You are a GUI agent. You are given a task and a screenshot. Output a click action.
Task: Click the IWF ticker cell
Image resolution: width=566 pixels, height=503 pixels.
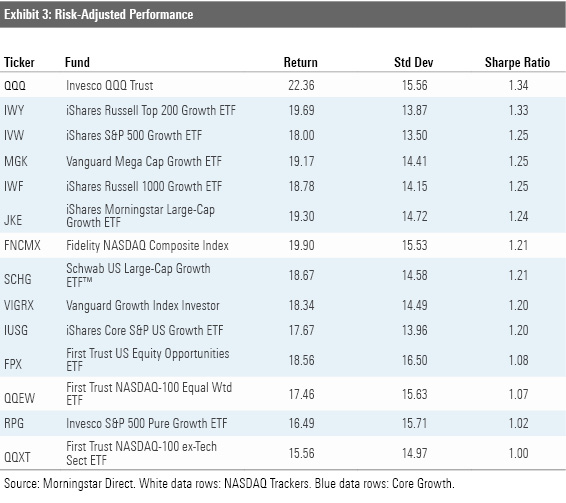click(14, 187)
